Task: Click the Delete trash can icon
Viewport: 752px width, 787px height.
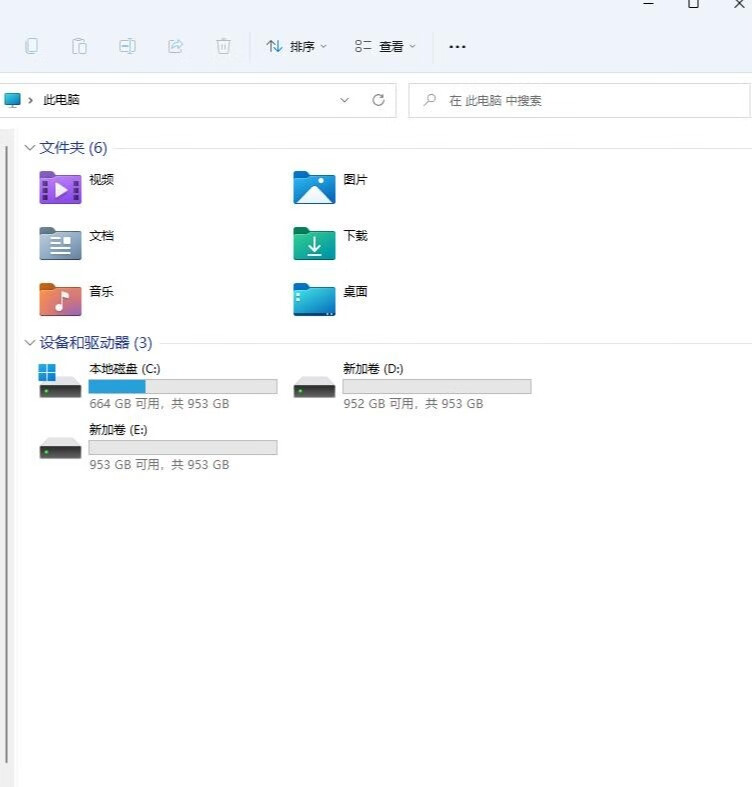Action: [x=223, y=46]
